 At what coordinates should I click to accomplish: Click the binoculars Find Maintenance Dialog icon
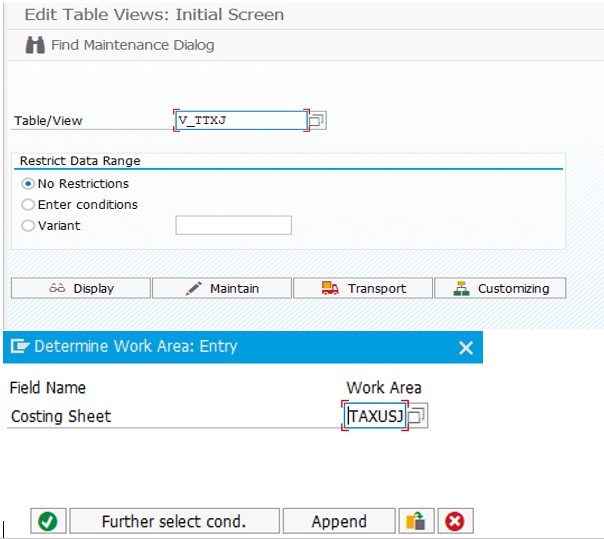[35, 45]
